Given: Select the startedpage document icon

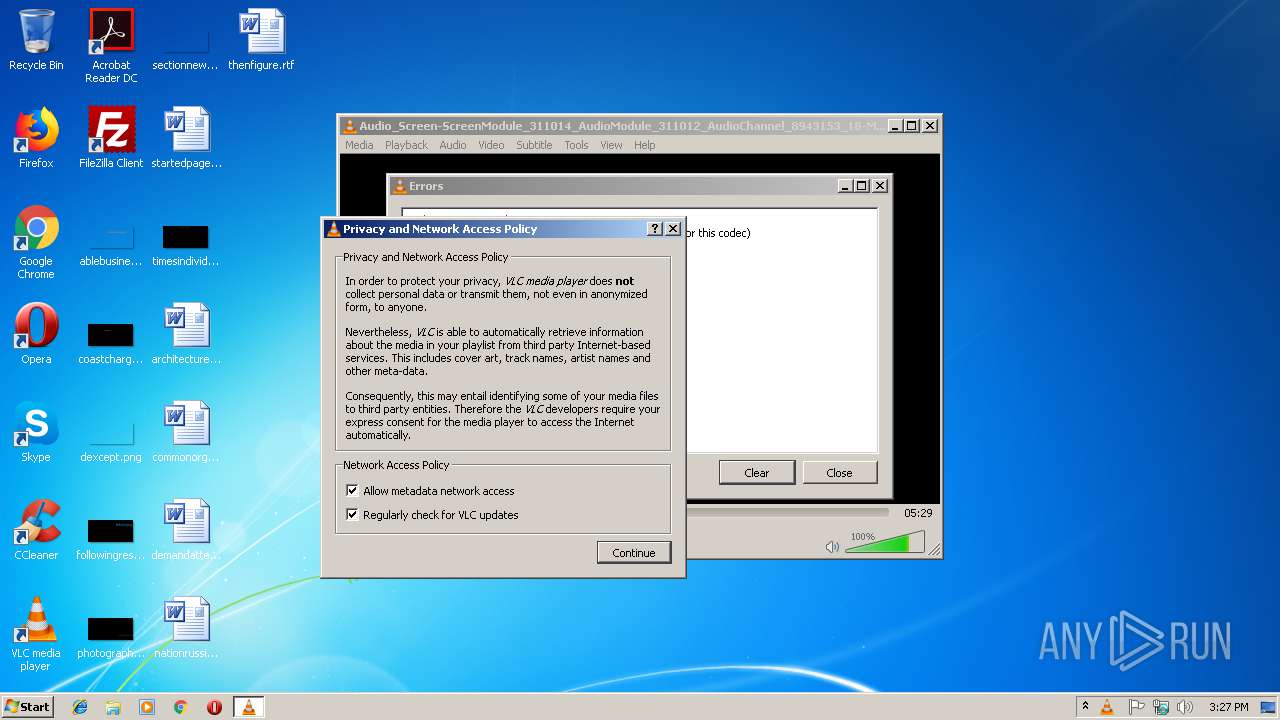Looking at the screenshot, I should [186, 139].
